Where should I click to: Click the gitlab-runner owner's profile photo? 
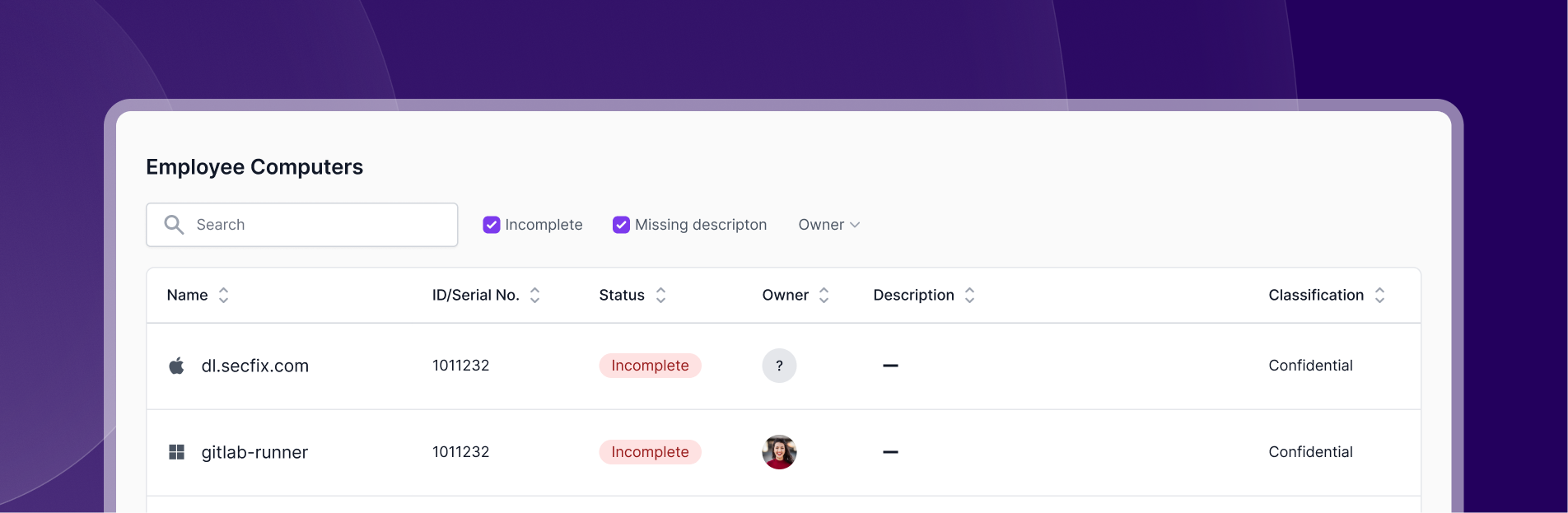[779, 452]
